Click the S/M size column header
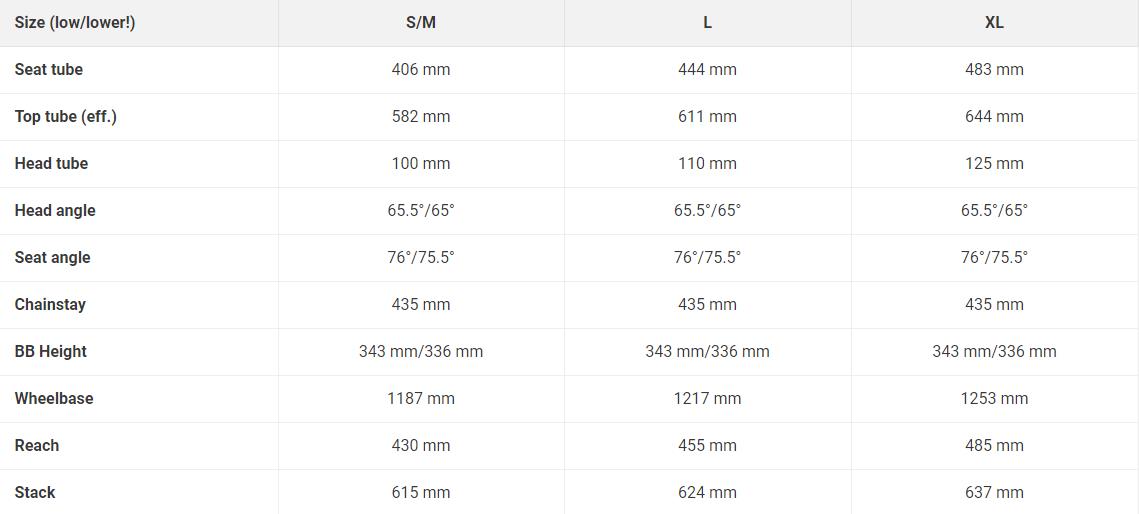 (421, 23)
